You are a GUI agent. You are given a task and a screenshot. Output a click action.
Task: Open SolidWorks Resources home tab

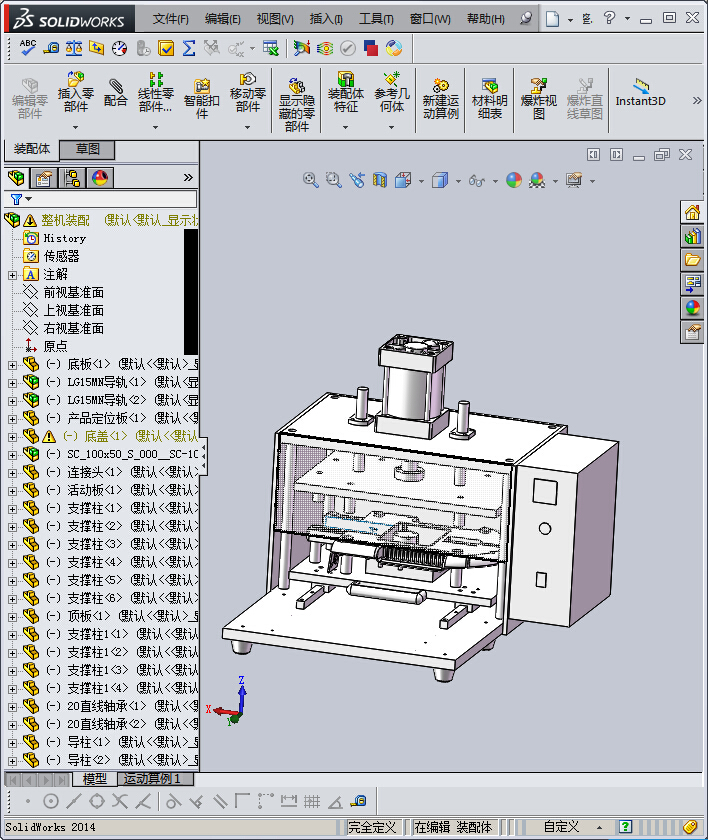pyautogui.click(x=692, y=213)
